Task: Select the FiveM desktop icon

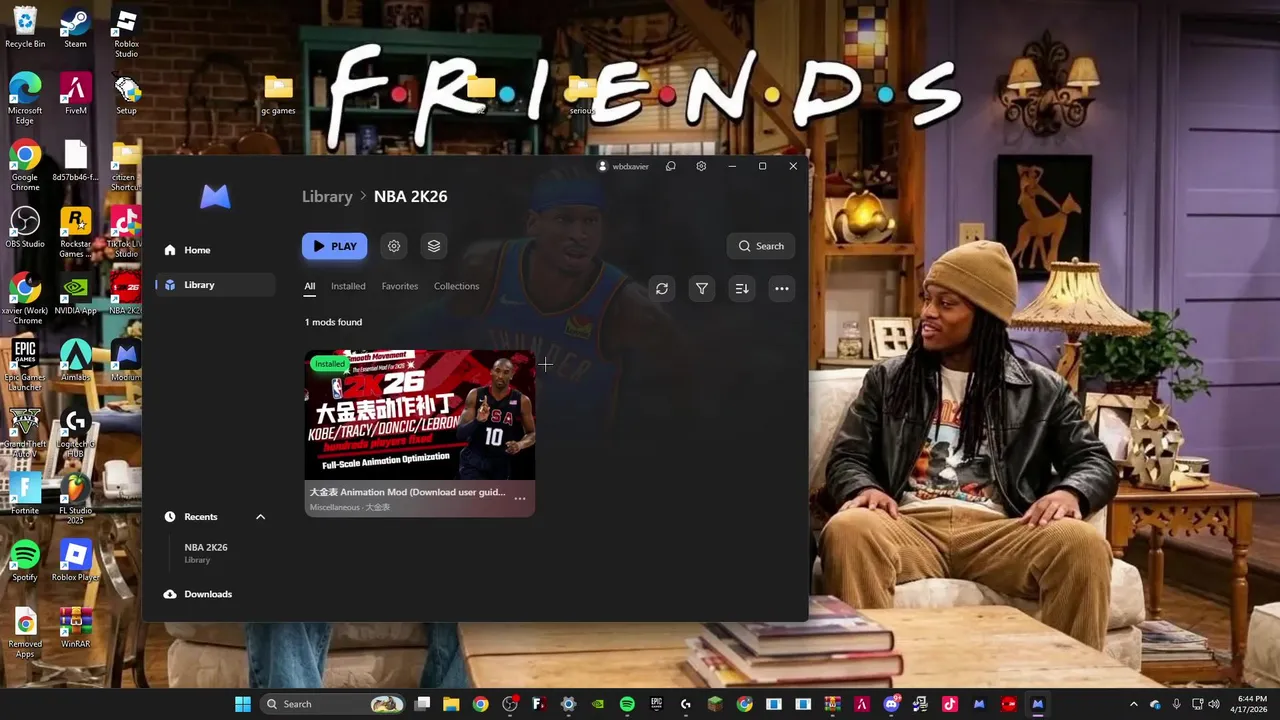Action: tap(75, 93)
